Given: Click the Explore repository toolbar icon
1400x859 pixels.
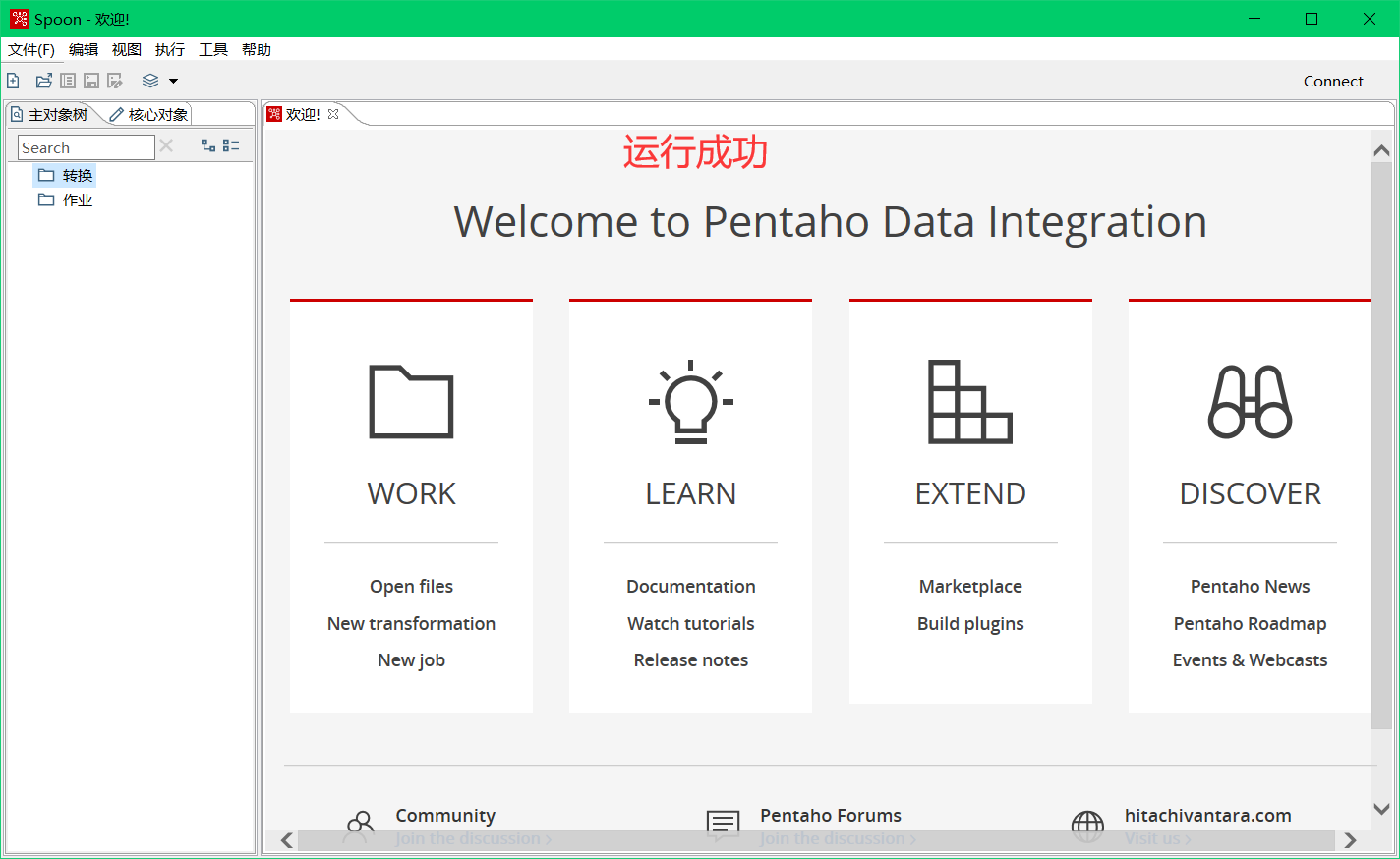Looking at the screenshot, I should [68, 81].
